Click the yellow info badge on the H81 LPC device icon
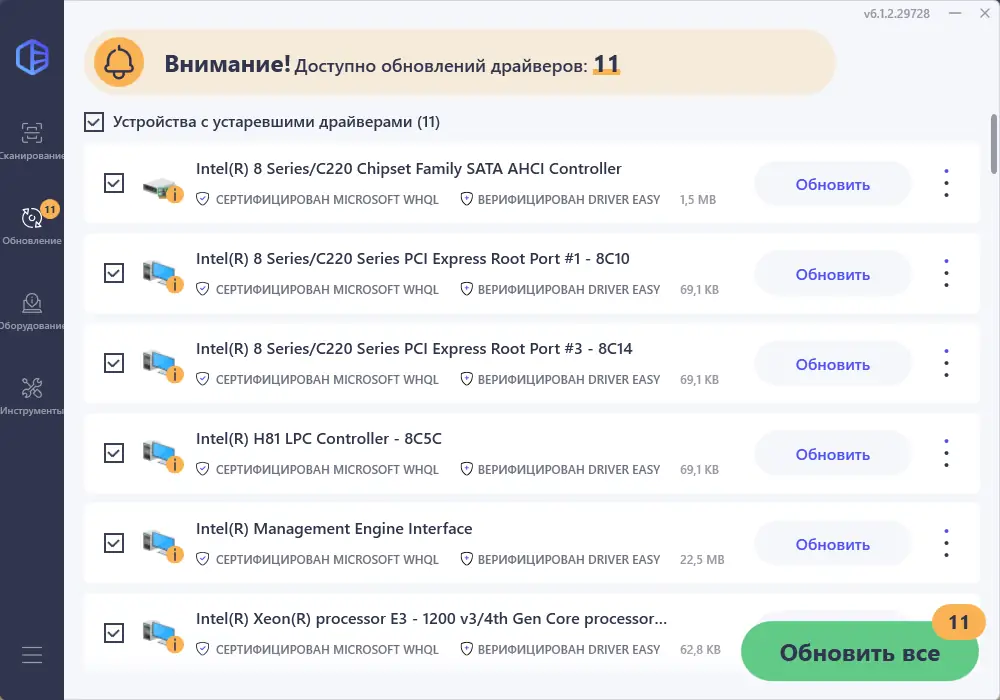This screenshot has height=700, width=1000. (x=177, y=463)
